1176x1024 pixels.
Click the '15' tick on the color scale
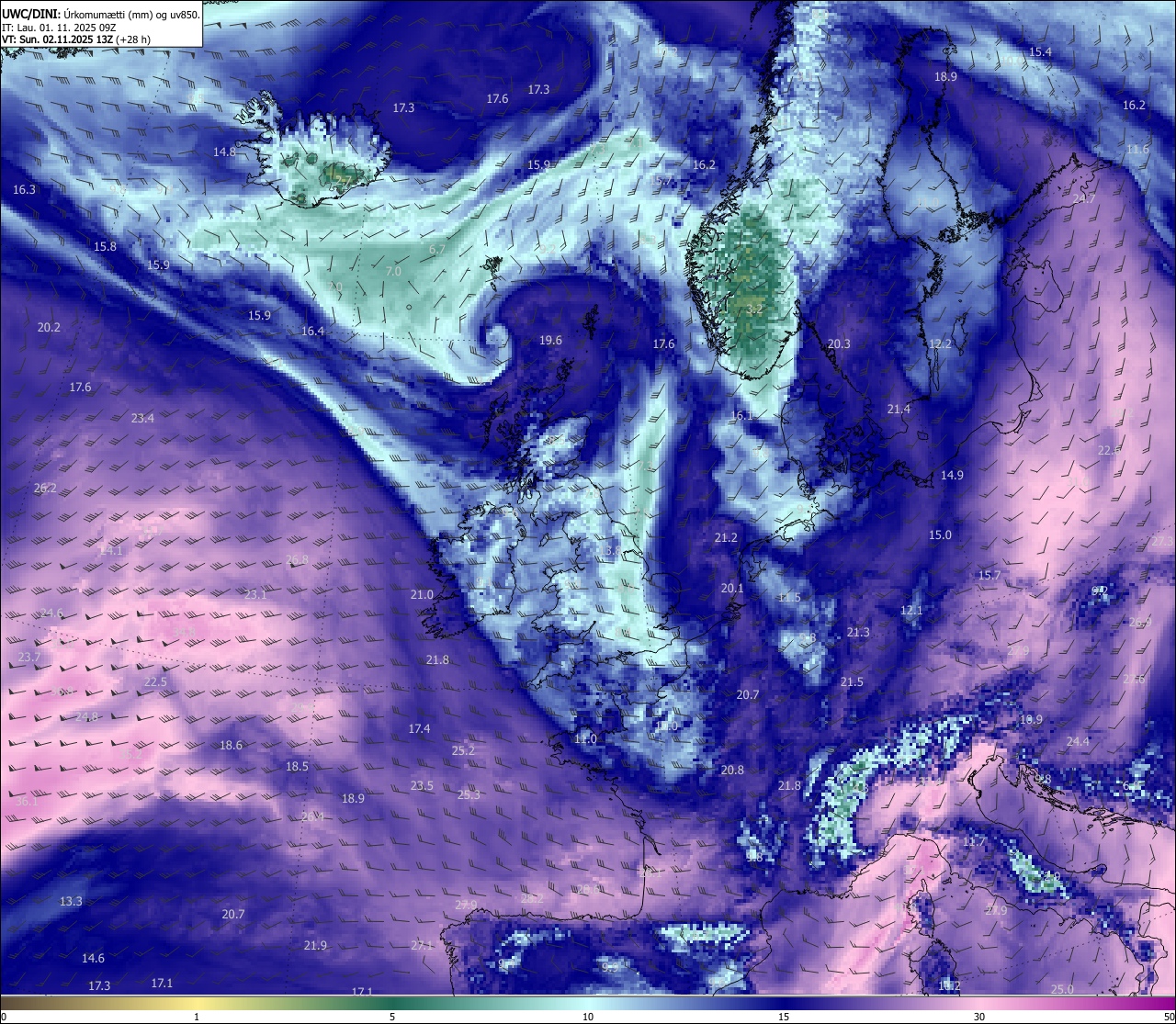784,1018
